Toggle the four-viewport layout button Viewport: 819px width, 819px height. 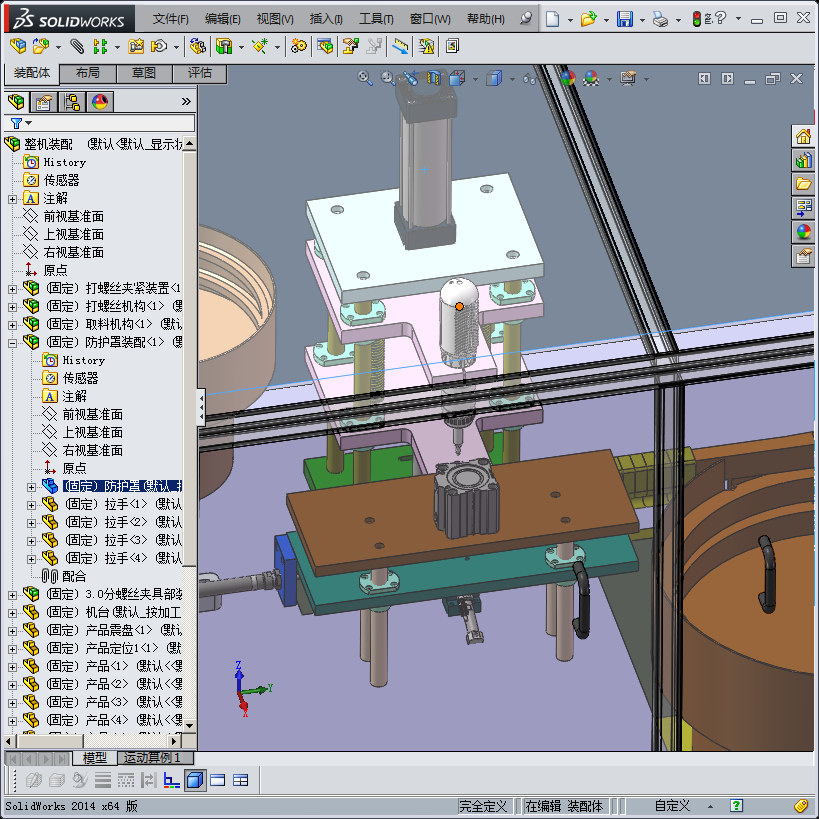pyautogui.click(x=240, y=780)
